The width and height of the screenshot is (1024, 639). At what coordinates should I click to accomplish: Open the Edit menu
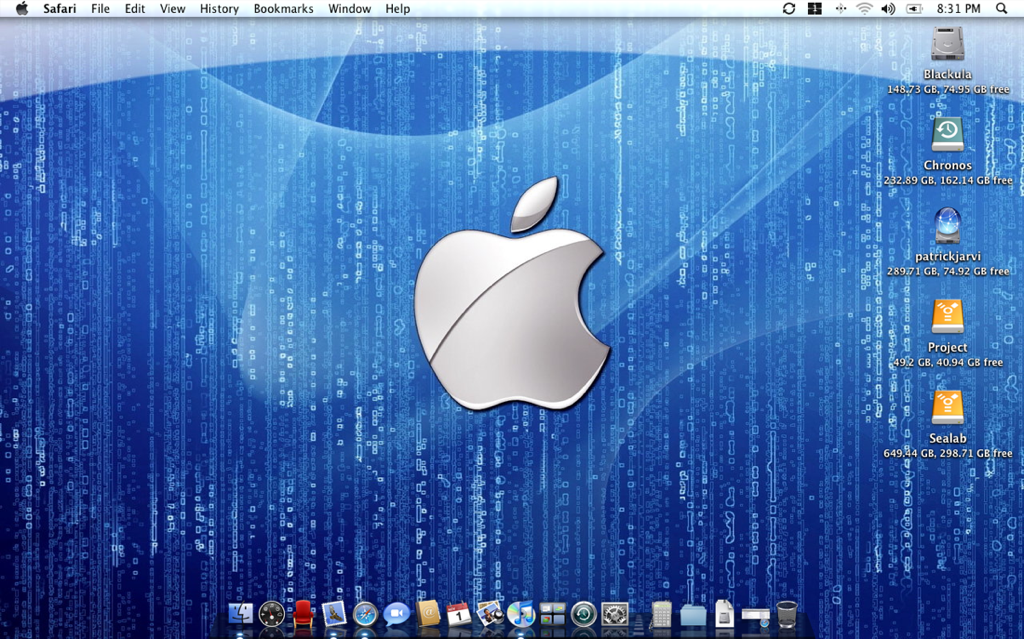[135, 8]
